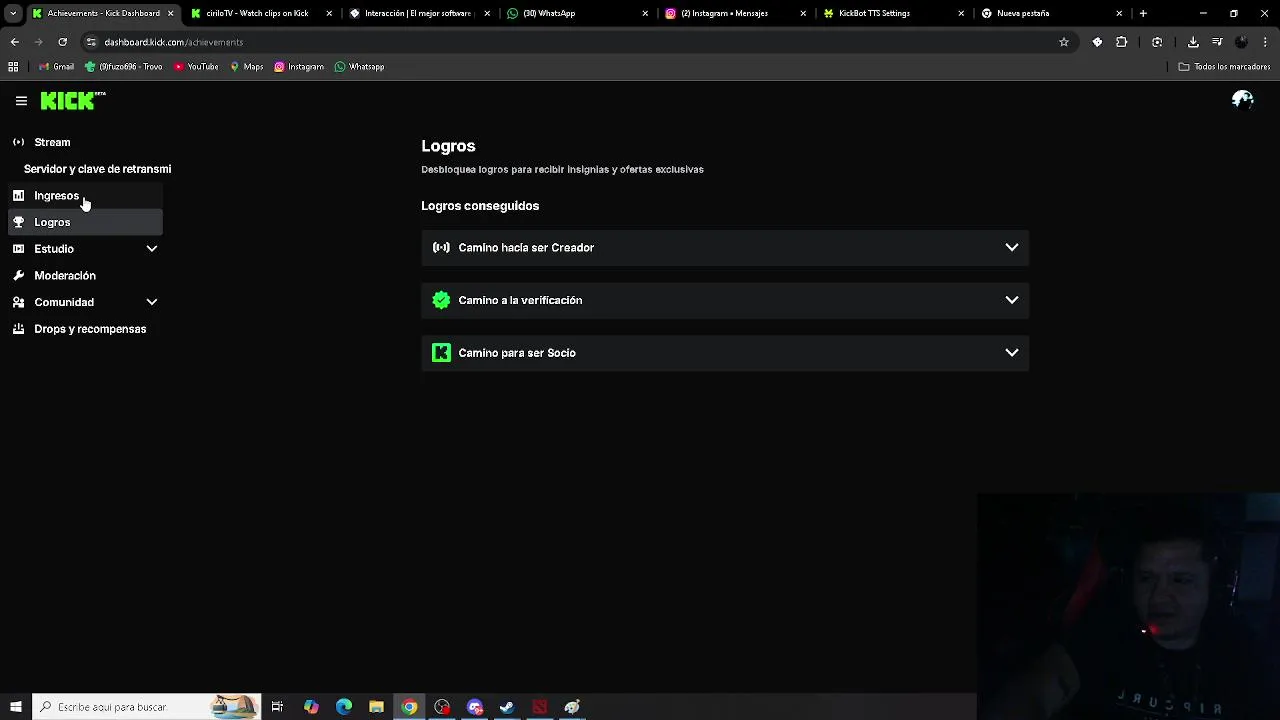The image size is (1280, 720).
Task: Select the Logros sidebar item
Action: [86, 222]
